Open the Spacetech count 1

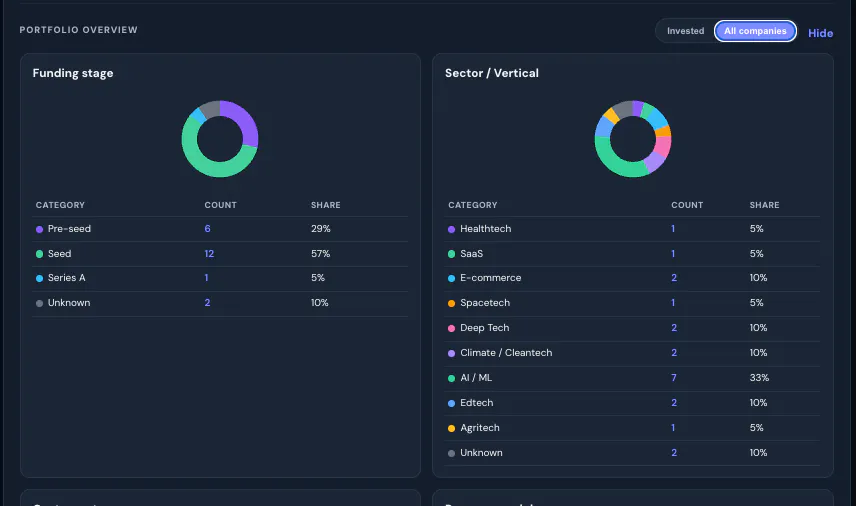pyautogui.click(x=673, y=303)
